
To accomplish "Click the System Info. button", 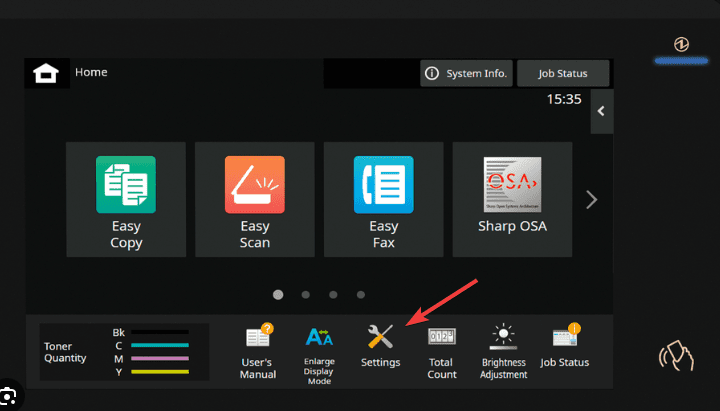I will (x=466, y=73).
